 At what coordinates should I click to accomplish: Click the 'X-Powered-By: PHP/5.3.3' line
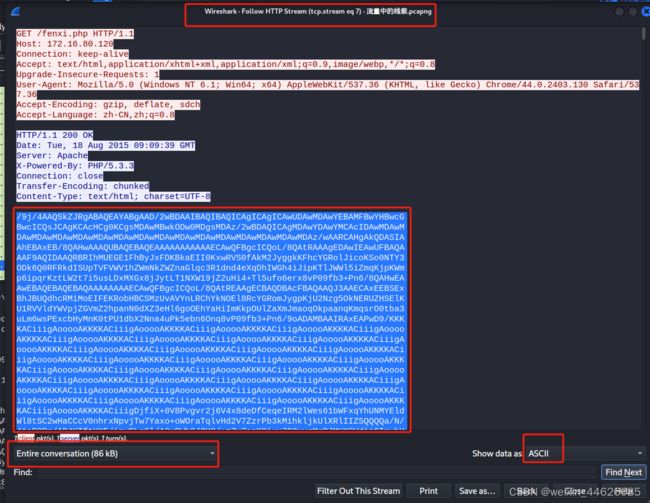(x=75, y=166)
